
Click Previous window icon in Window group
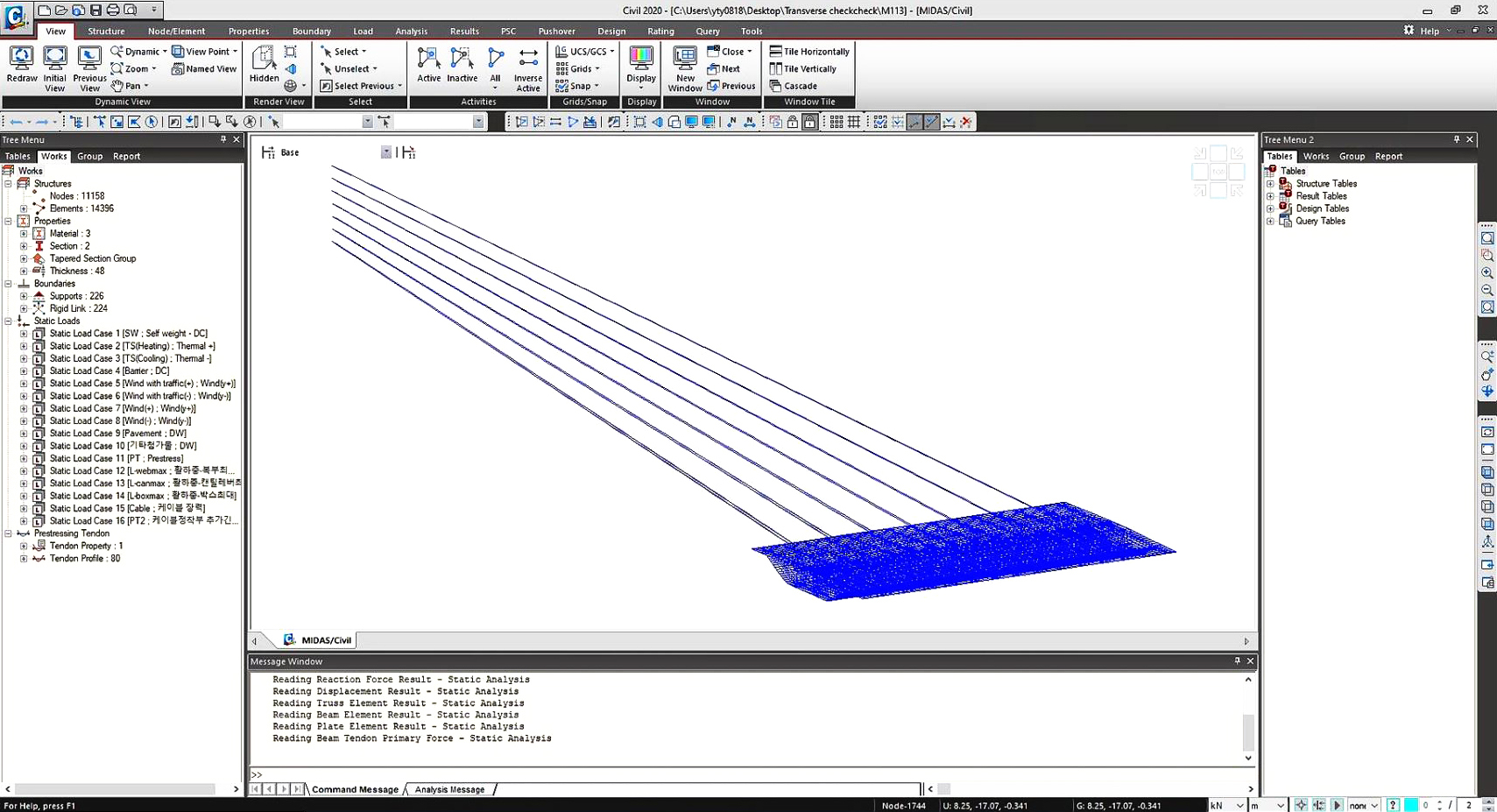[x=713, y=86]
